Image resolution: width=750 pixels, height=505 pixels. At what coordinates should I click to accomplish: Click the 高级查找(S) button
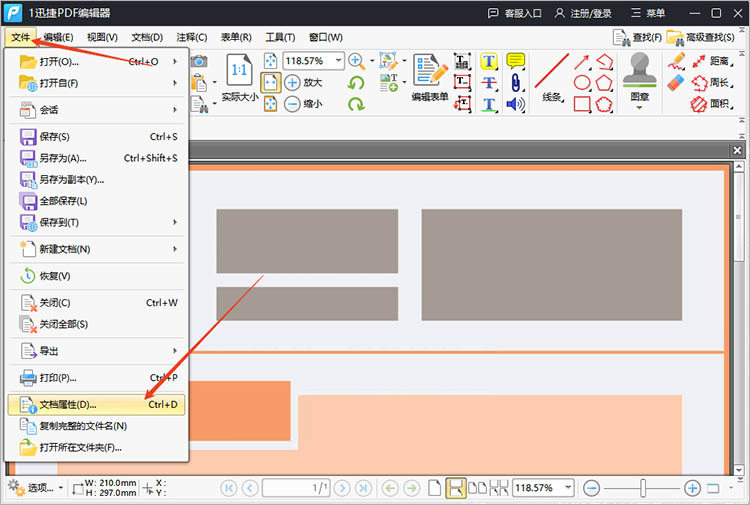click(701, 37)
